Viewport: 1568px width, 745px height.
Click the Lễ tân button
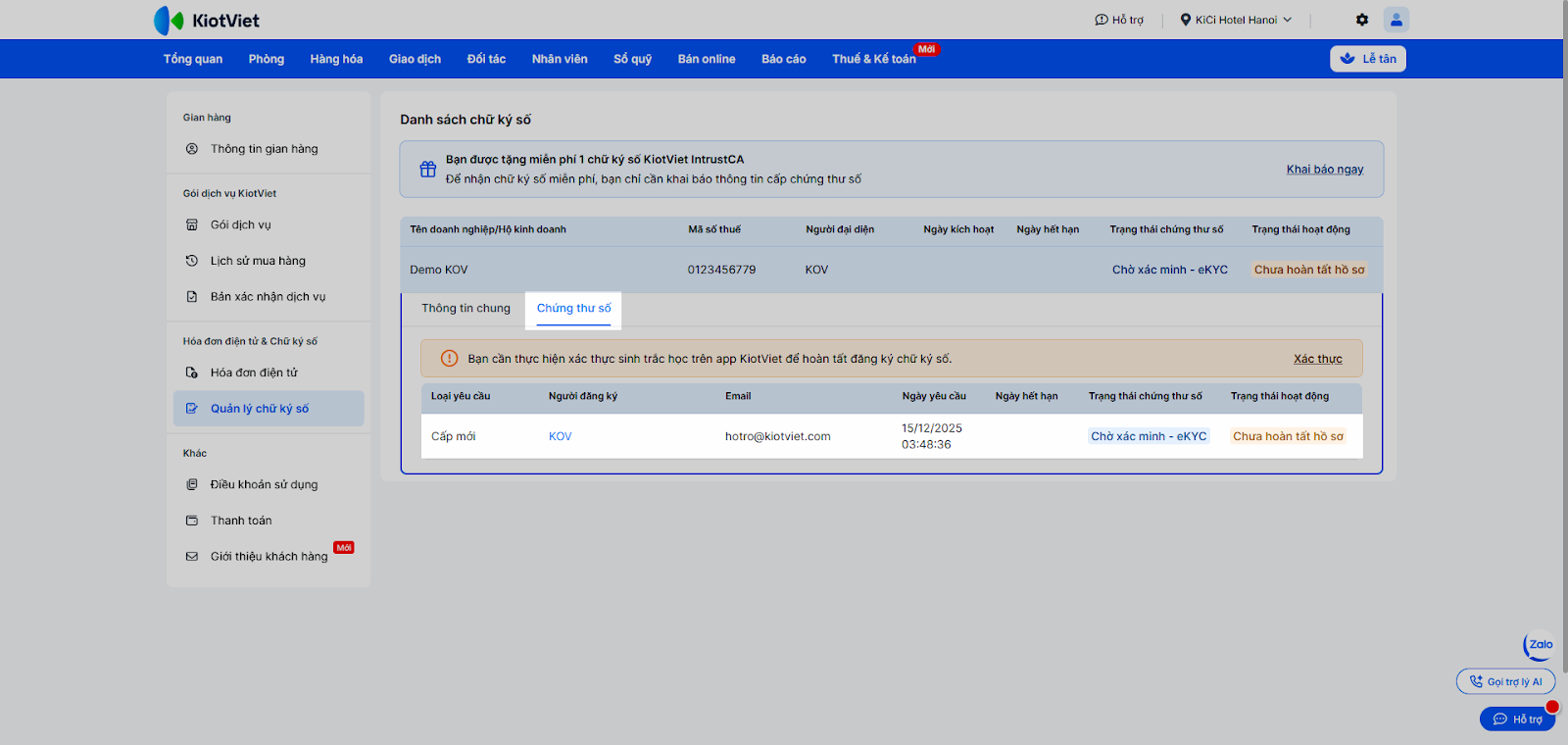click(x=1368, y=59)
